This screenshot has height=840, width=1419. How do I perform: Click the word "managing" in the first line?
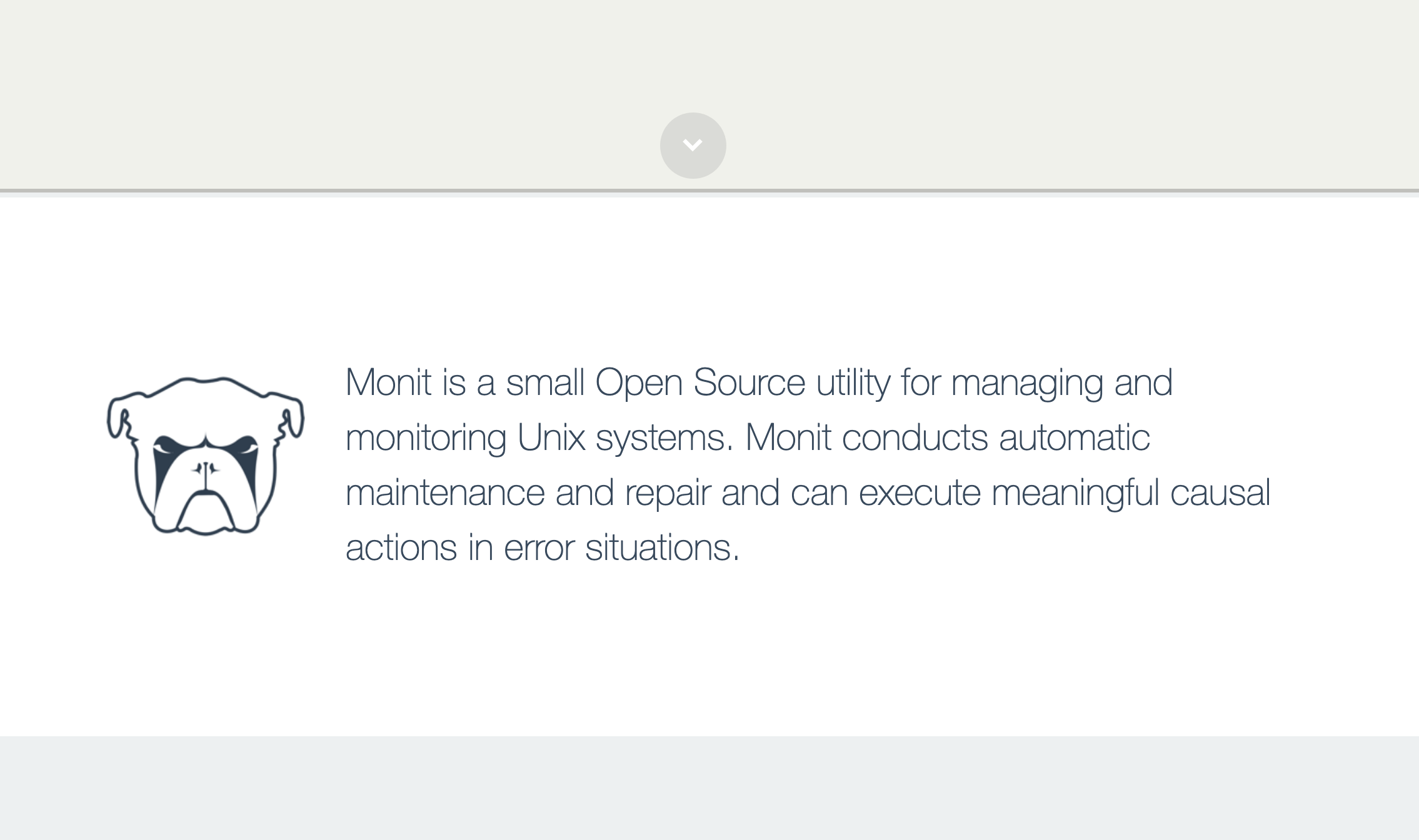click(x=1027, y=382)
